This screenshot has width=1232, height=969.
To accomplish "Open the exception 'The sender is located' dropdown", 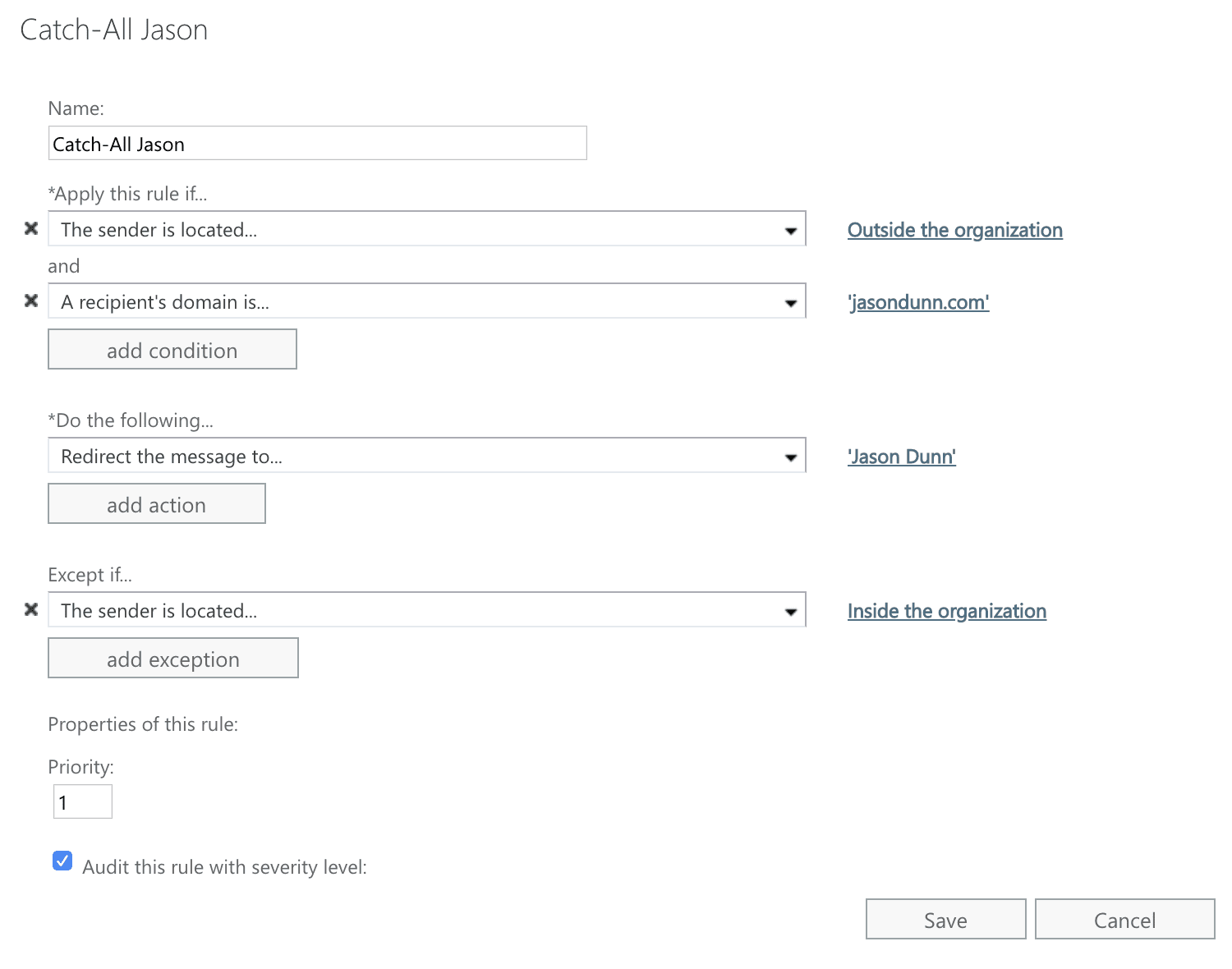I will 427,610.
